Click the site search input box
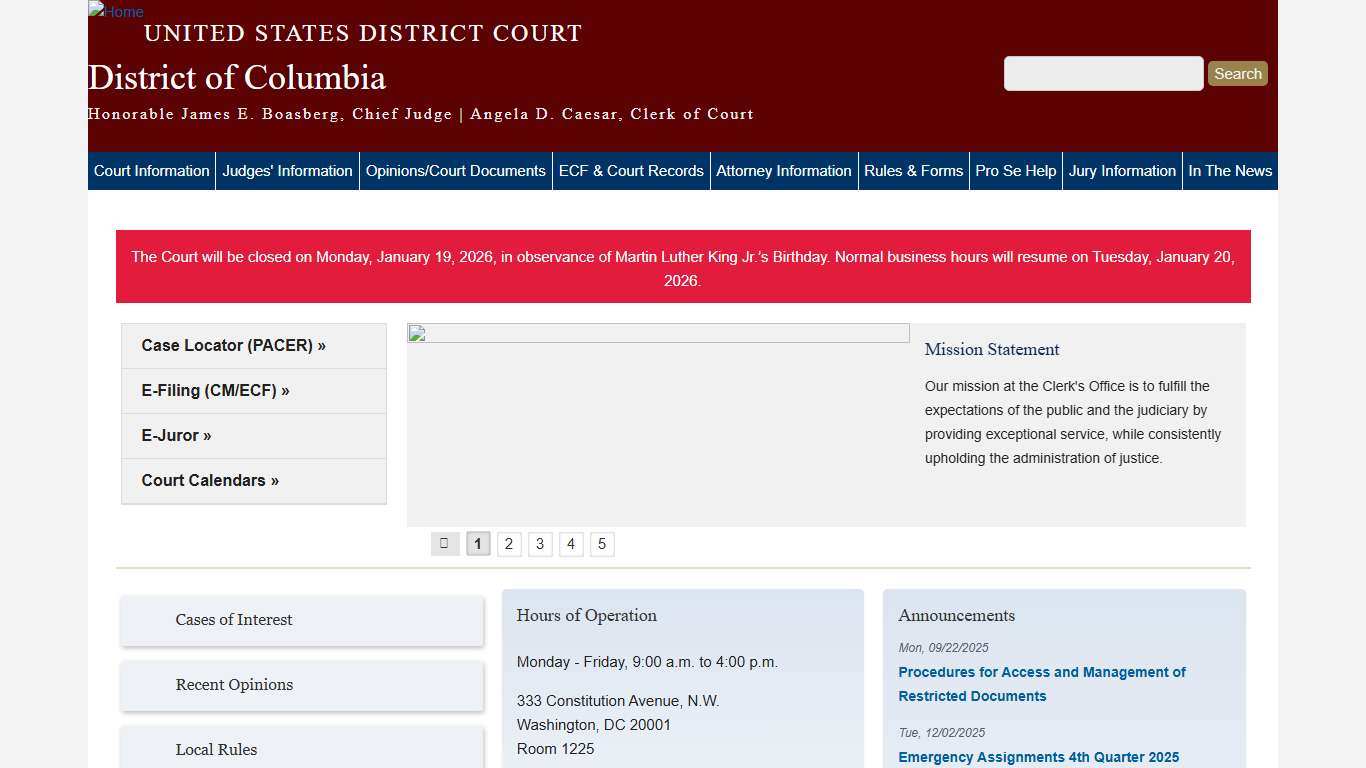Image resolution: width=1366 pixels, height=768 pixels. coord(1102,73)
